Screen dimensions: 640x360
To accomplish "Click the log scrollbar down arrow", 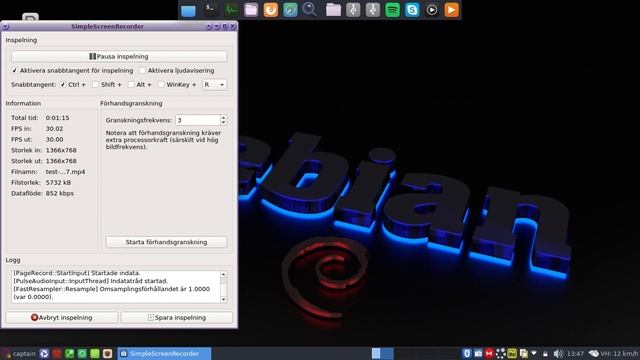I will click(x=223, y=300).
